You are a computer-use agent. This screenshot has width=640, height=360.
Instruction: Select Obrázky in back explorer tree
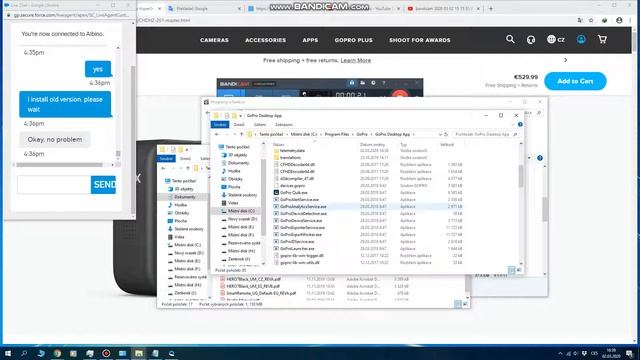tap(182, 213)
